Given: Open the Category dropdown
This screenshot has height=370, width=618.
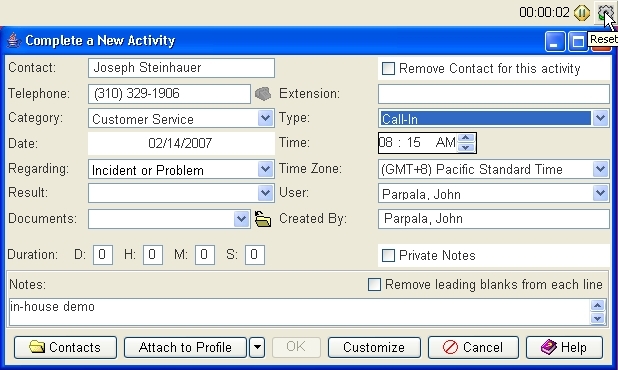Looking at the screenshot, I should coord(265,118).
